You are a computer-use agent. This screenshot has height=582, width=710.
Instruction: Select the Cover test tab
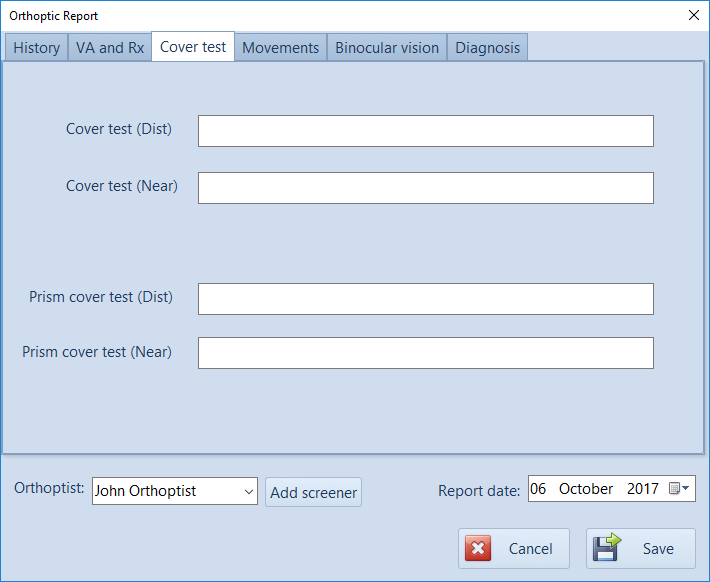(193, 47)
